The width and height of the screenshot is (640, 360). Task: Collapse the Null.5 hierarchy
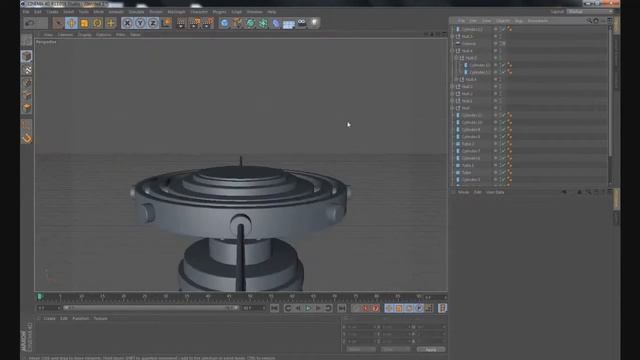456,58
